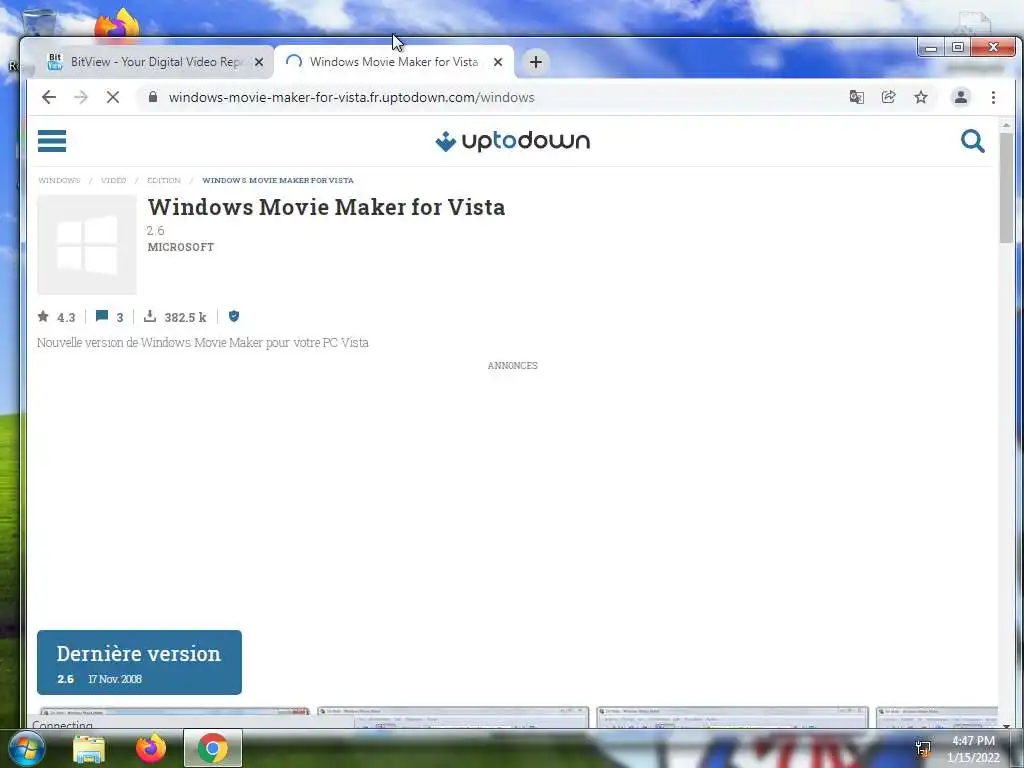Stop loading the page

pos(113,97)
